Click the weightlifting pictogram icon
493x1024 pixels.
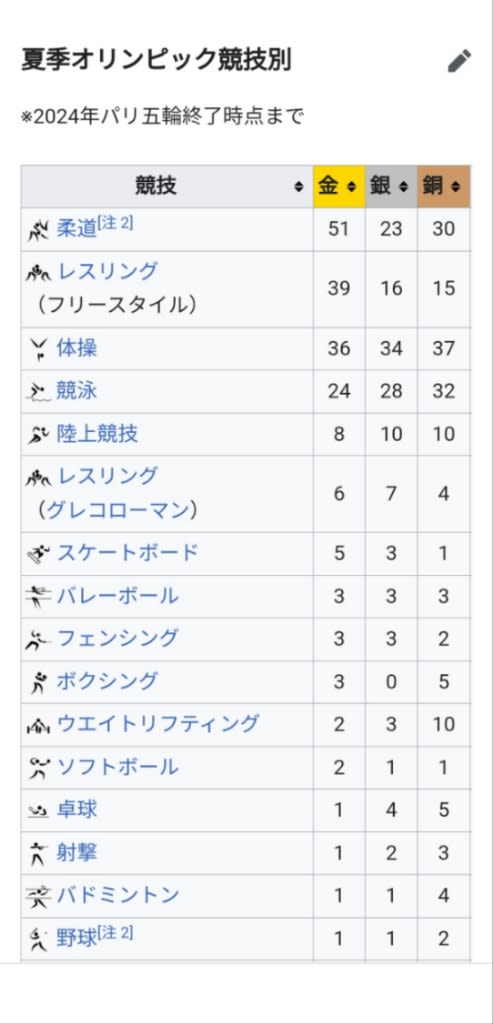38,725
